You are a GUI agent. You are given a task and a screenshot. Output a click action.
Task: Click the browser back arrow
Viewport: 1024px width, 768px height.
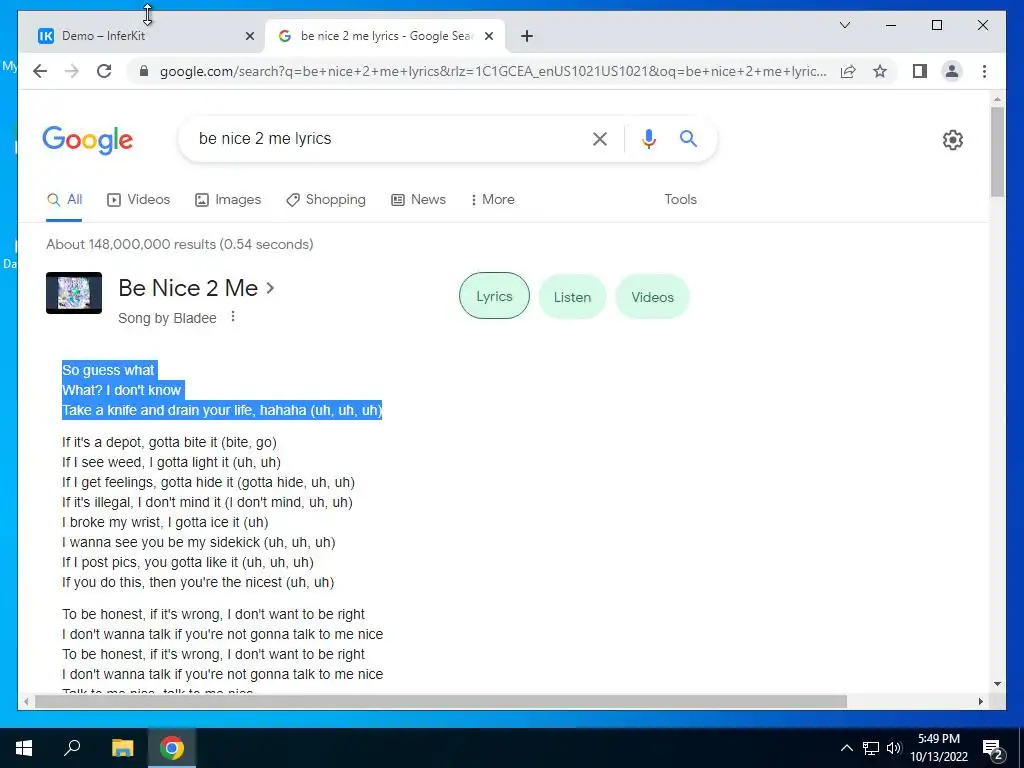click(40, 71)
